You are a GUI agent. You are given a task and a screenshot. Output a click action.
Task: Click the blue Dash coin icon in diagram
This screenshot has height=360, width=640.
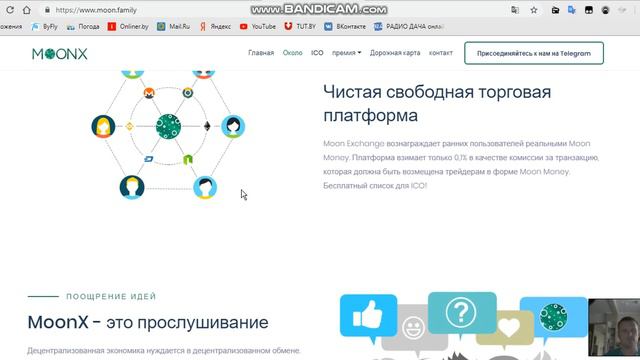coord(149,159)
